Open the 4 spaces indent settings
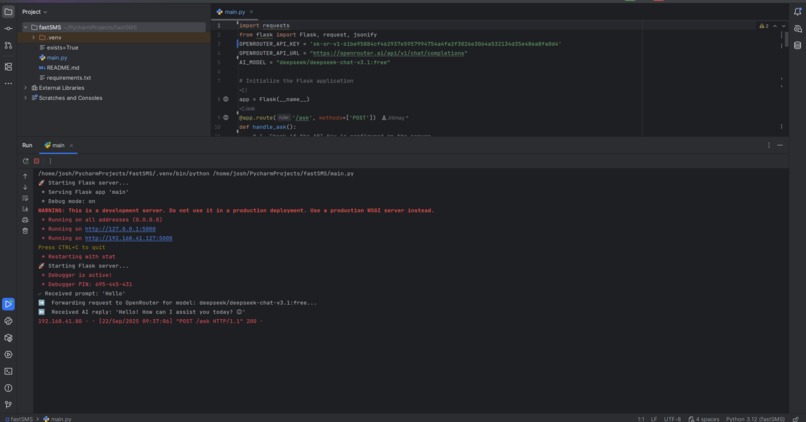806x422 pixels. click(704, 419)
